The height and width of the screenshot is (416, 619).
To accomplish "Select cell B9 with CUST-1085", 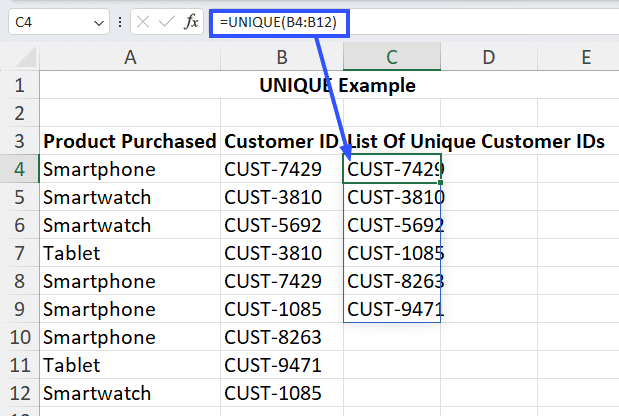I will (x=282, y=309).
